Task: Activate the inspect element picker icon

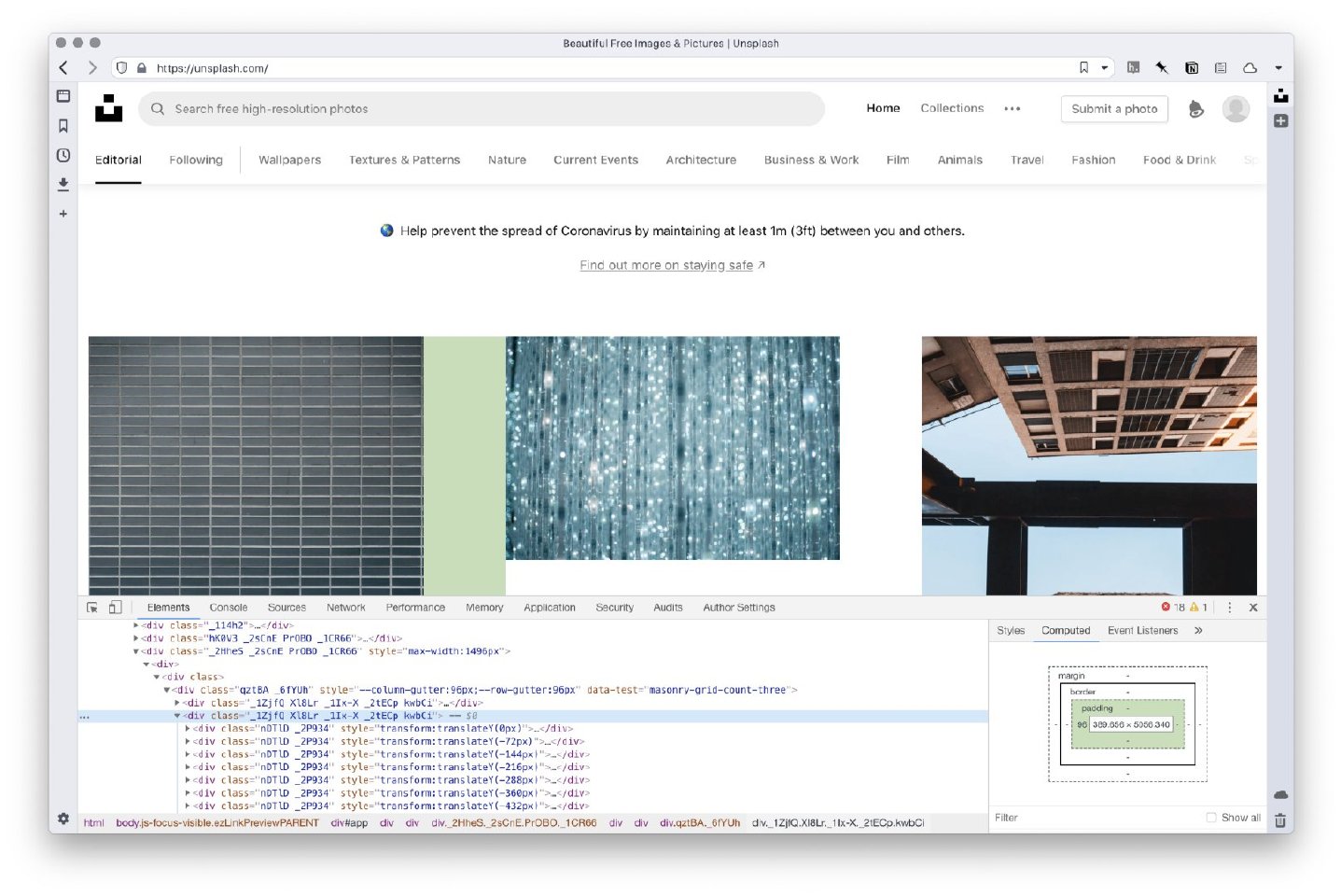Action: (92, 608)
